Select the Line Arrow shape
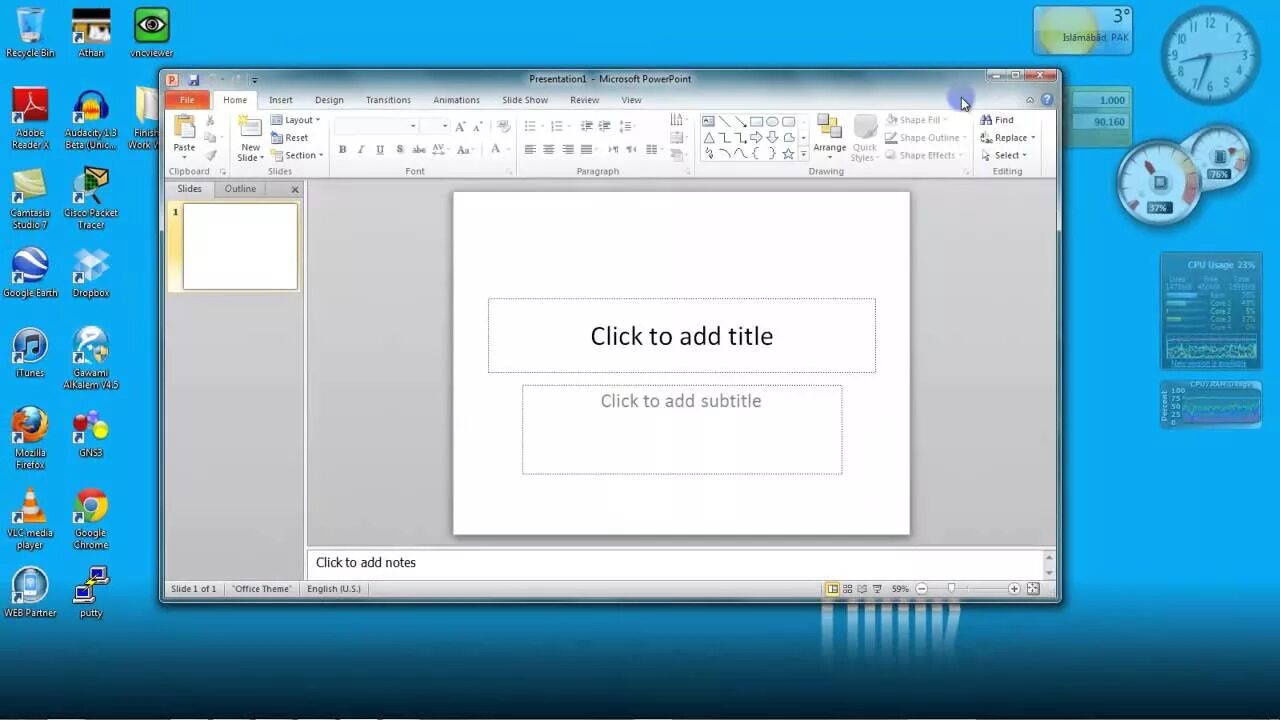1280x720 pixels. [740, 121]
